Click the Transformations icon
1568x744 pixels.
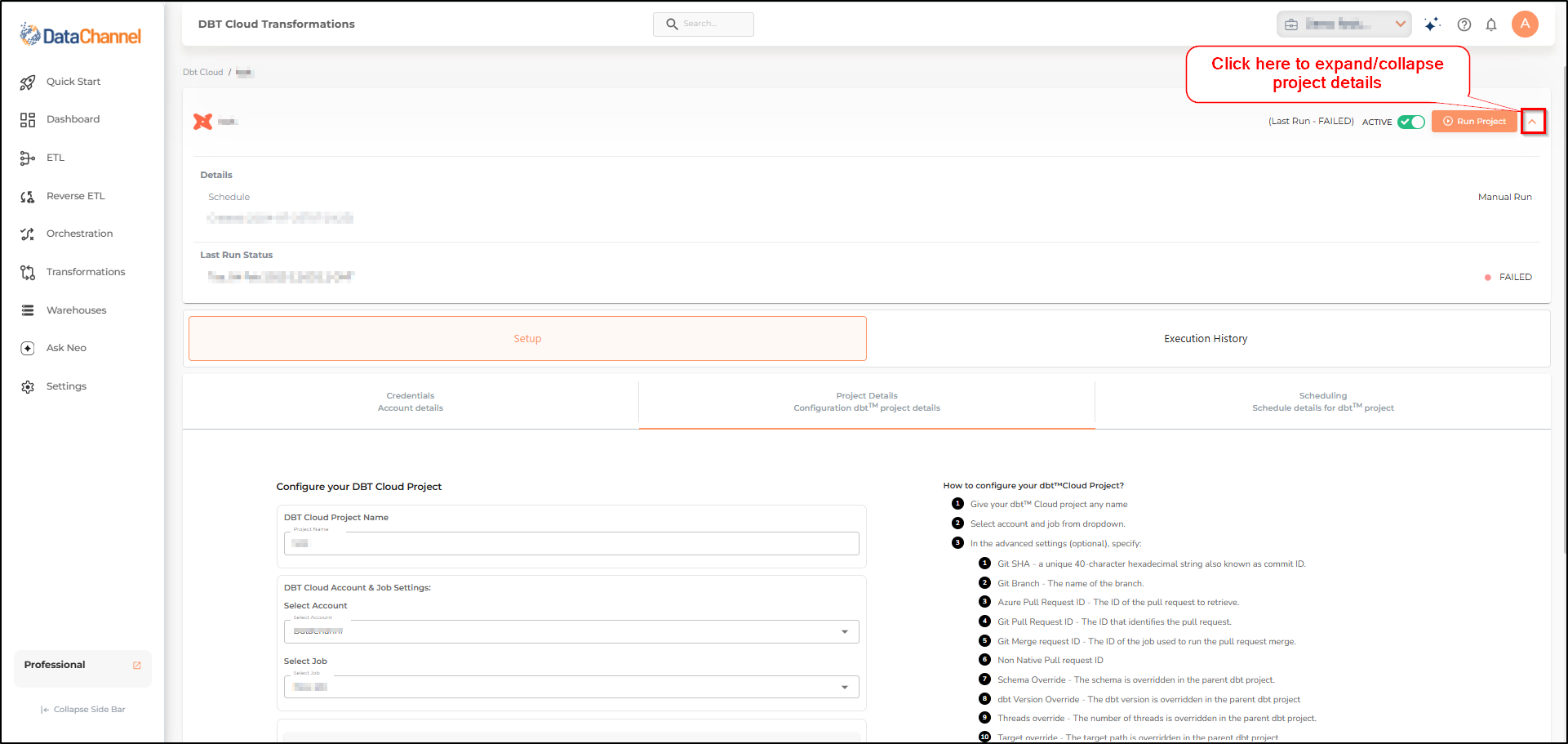coord(28,272)
